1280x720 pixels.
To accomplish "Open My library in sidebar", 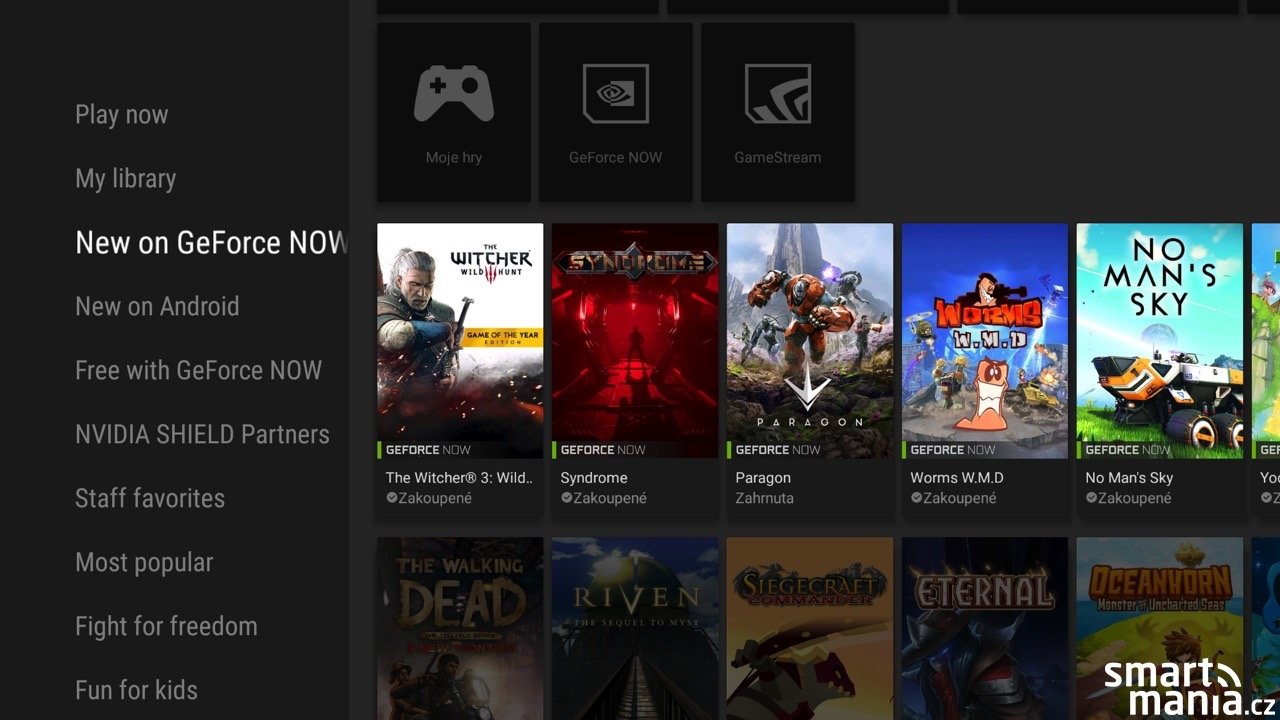I will click(x=126, y=178).
